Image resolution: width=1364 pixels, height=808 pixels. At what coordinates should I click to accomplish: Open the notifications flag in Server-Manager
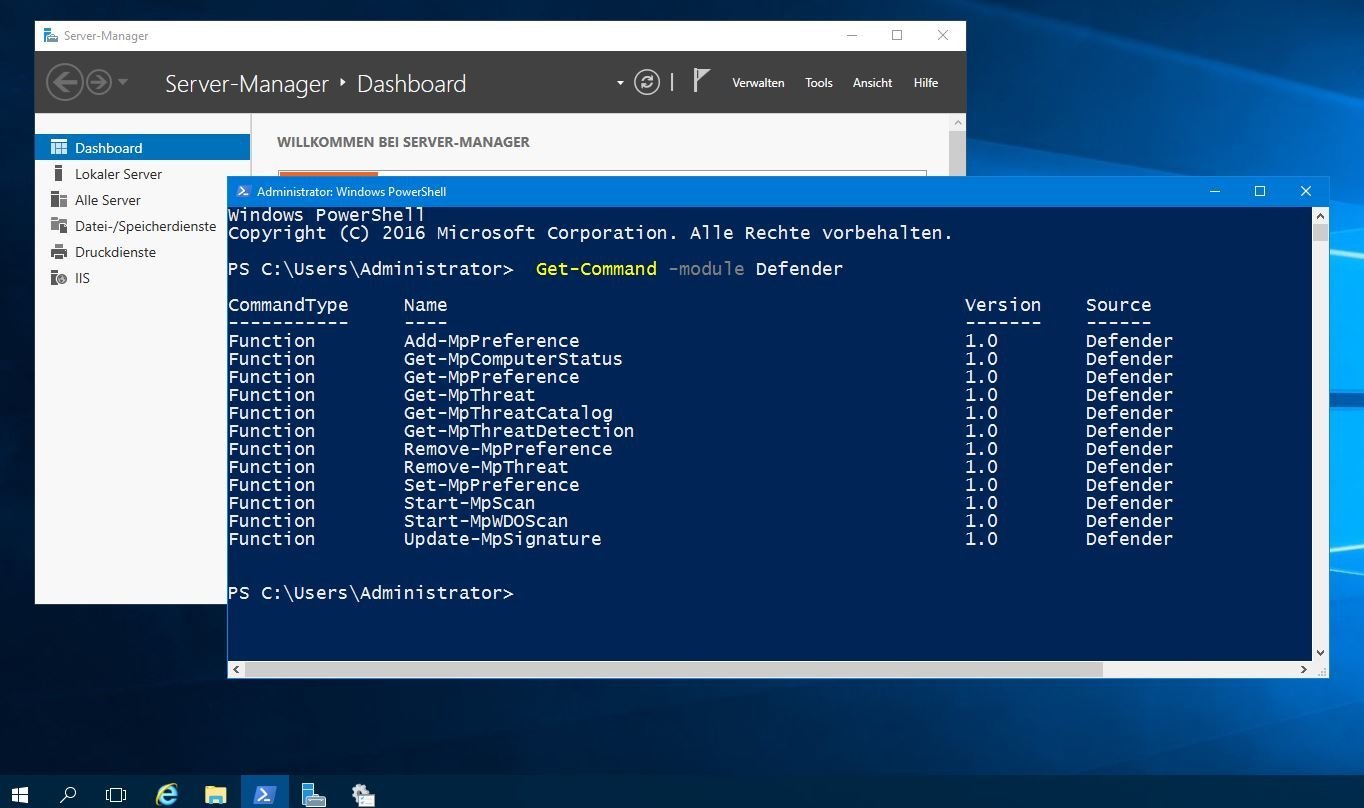tap(700, 79)
